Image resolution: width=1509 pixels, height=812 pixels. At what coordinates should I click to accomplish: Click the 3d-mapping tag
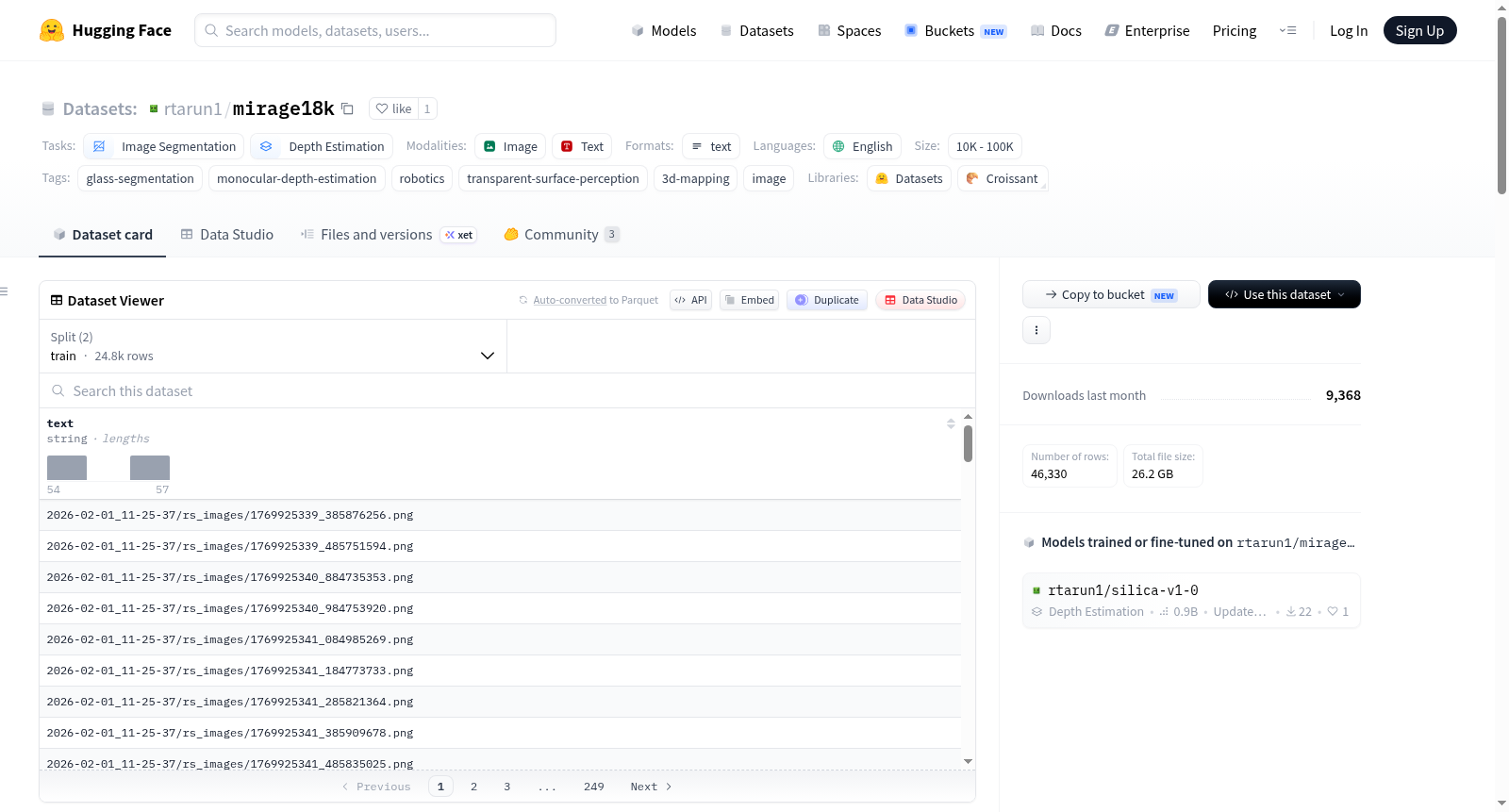pyautogui.click(x=696, y=178)
